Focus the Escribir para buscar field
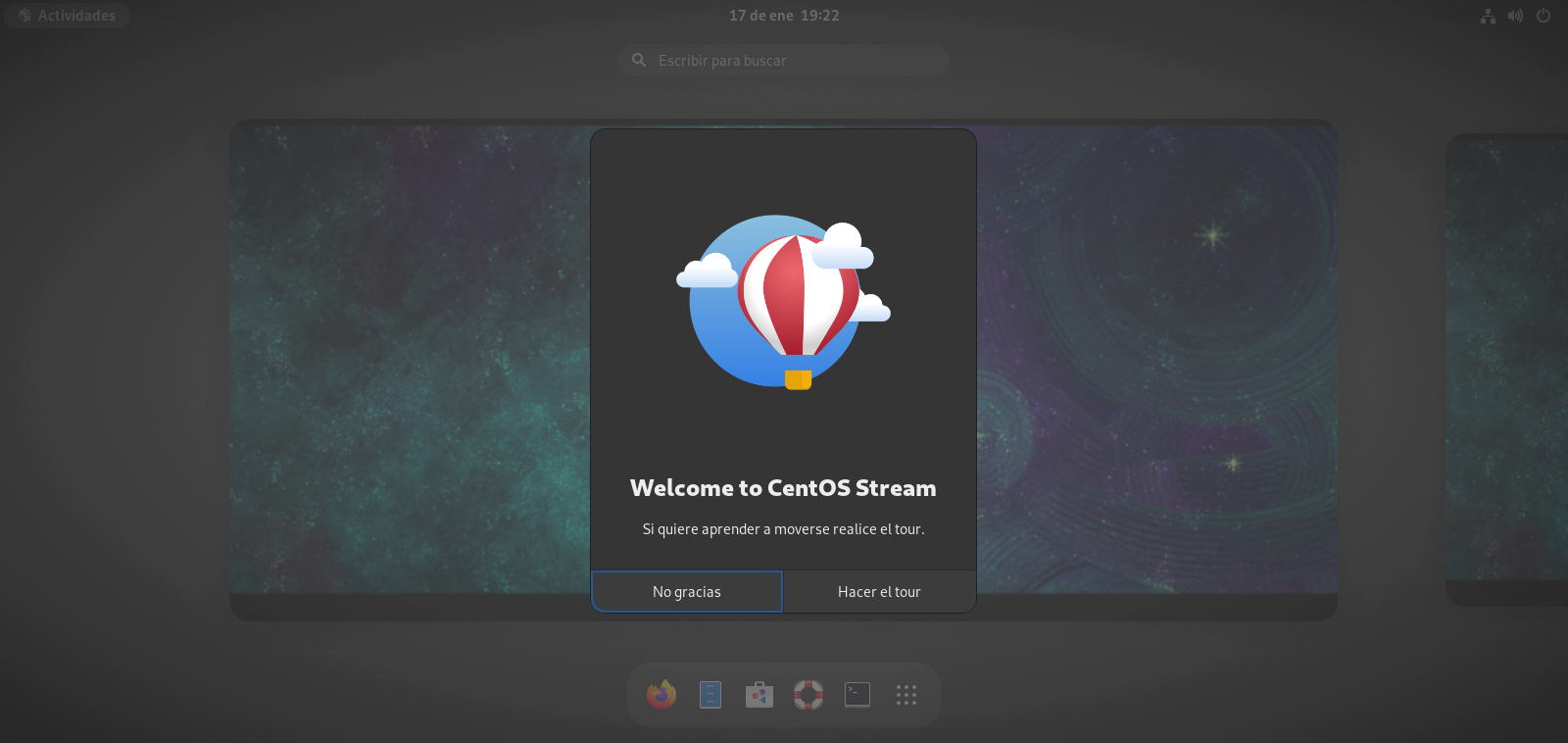The width and height of the screenshot is (1568, 743). tap(794, 61)
